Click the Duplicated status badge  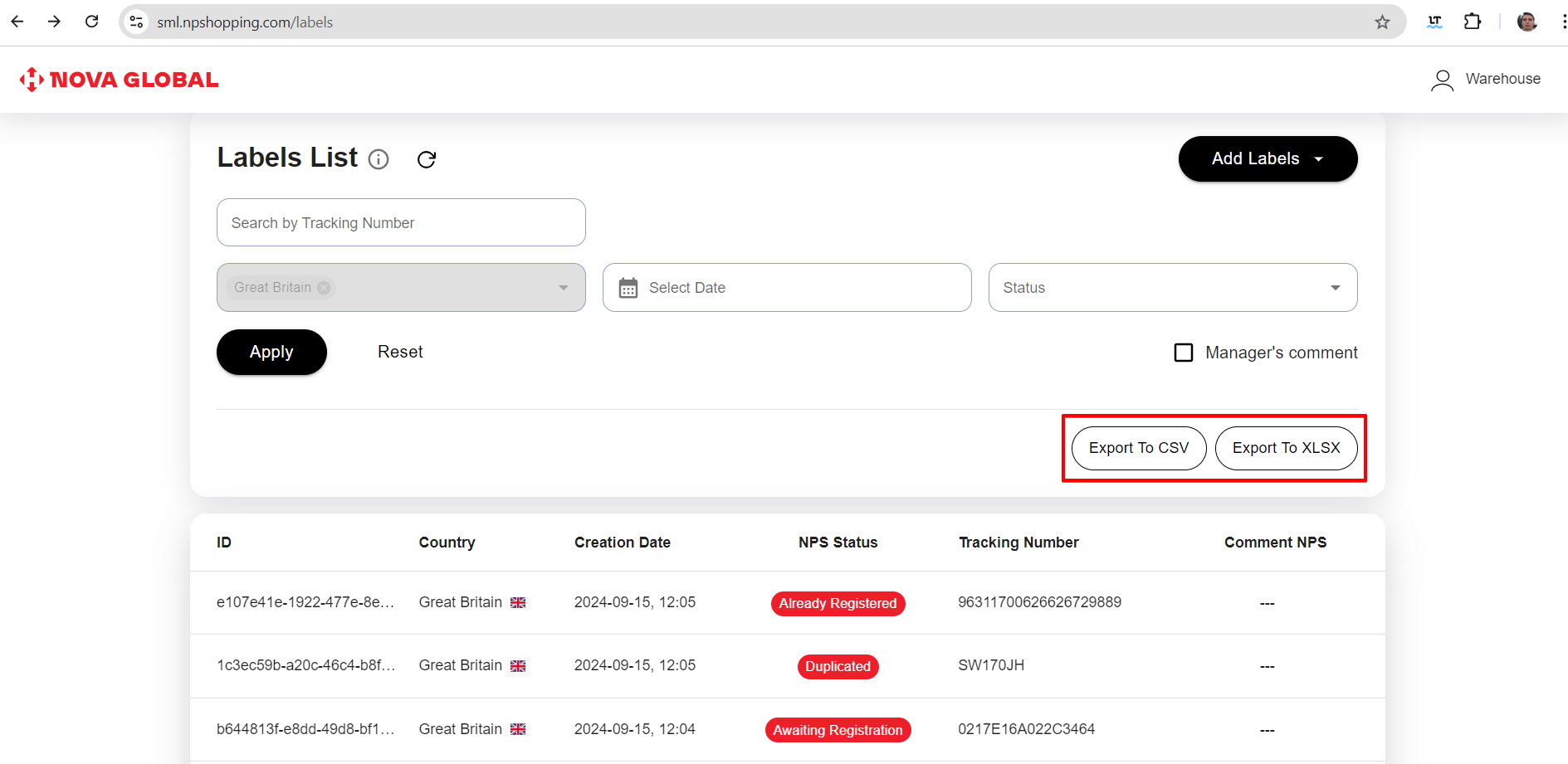click(838, 666)
